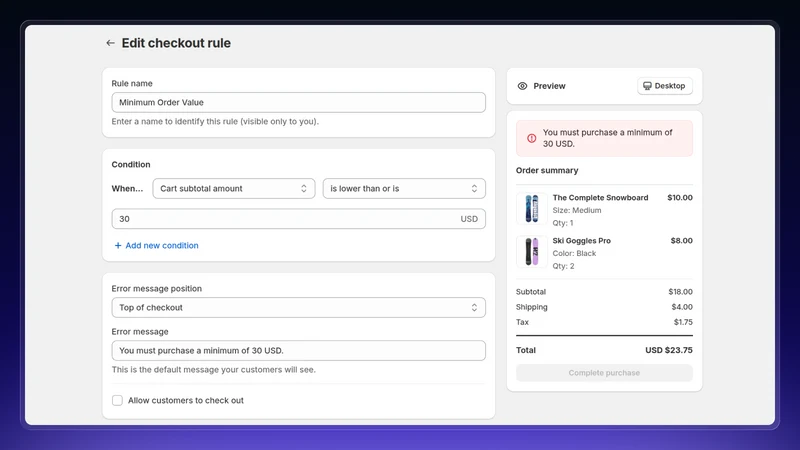Screen dimensions: 800x450
Task: Click the Ski Goggles Pro thumbnail
Action: coord(532,252)
